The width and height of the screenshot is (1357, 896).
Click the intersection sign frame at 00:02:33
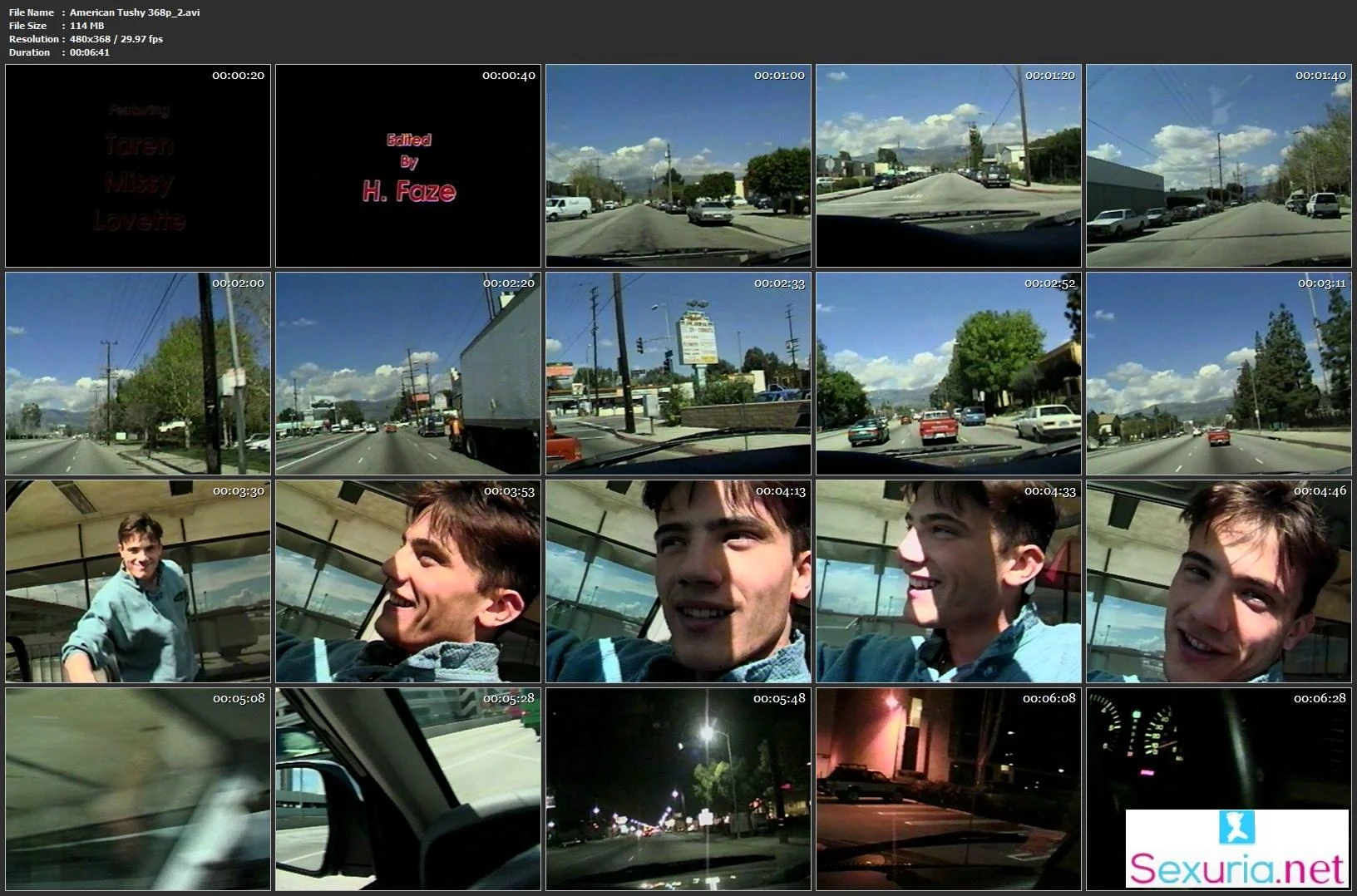point(678,373)
